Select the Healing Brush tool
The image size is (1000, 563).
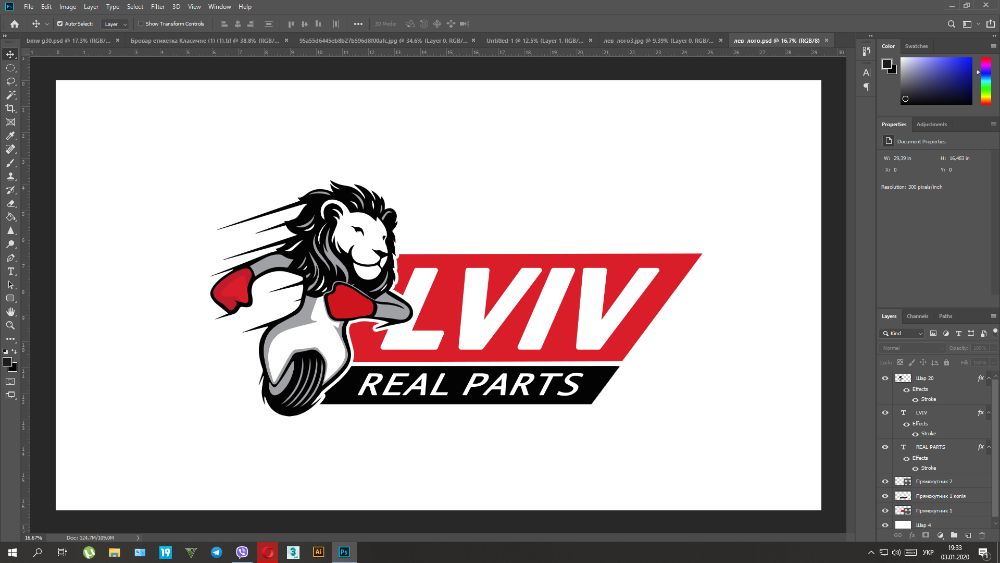point(10,149)
